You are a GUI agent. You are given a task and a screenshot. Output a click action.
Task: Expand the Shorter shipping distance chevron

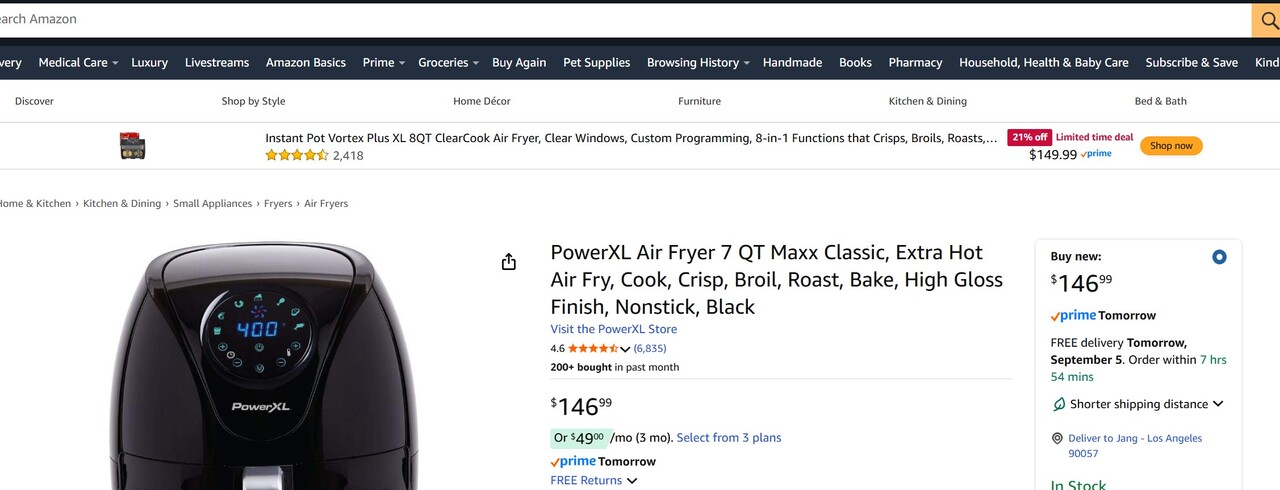(x=1218, y=404)
